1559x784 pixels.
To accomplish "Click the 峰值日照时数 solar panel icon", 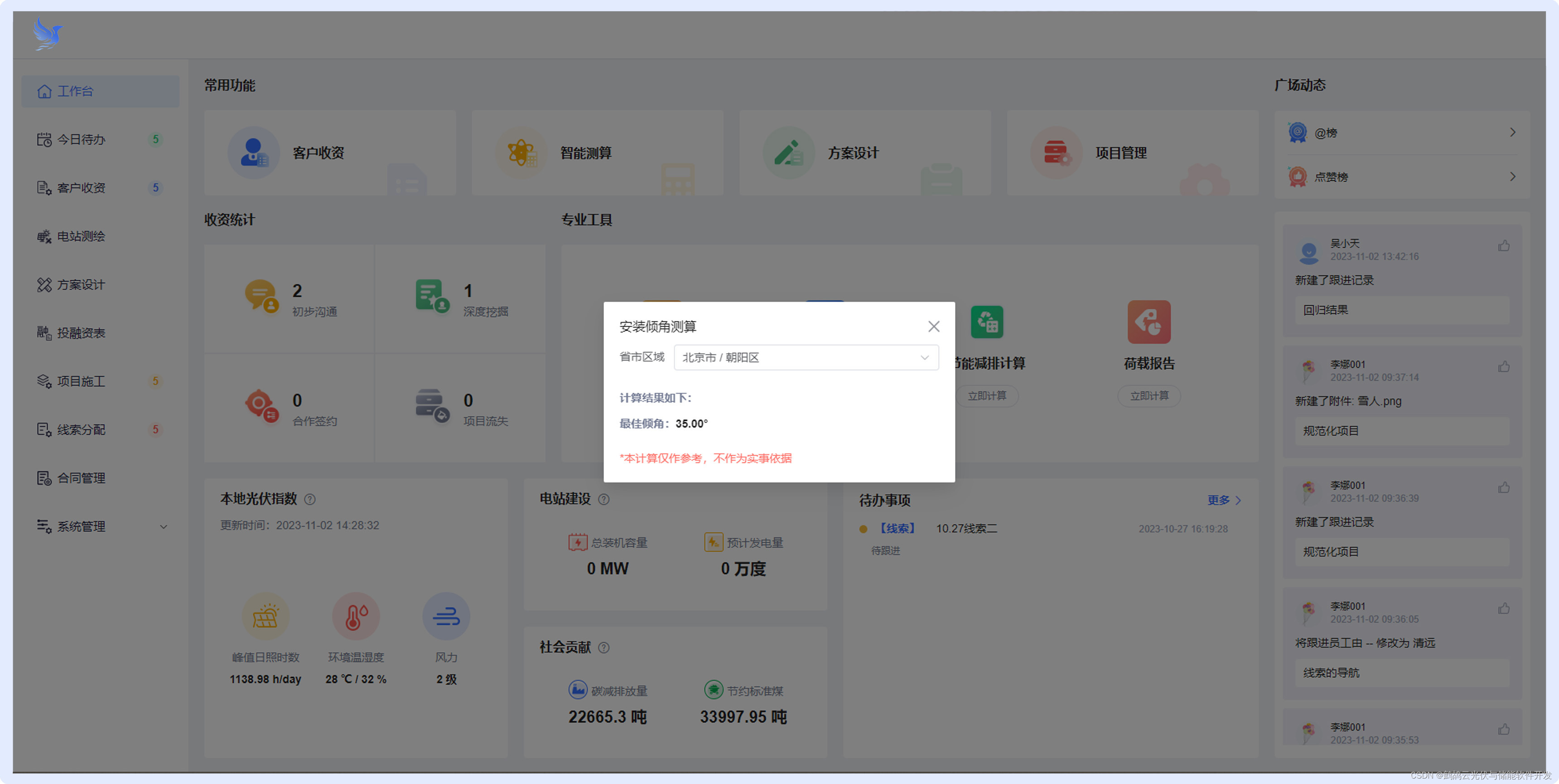I will click(x=265, y=616).
